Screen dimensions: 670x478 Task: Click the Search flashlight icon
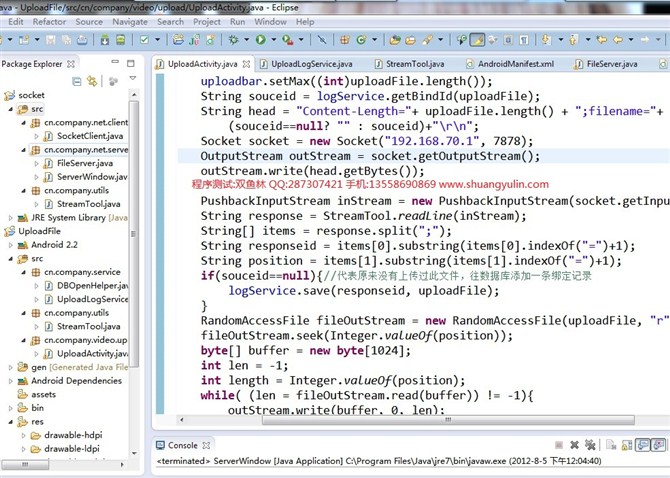point(427,40)
